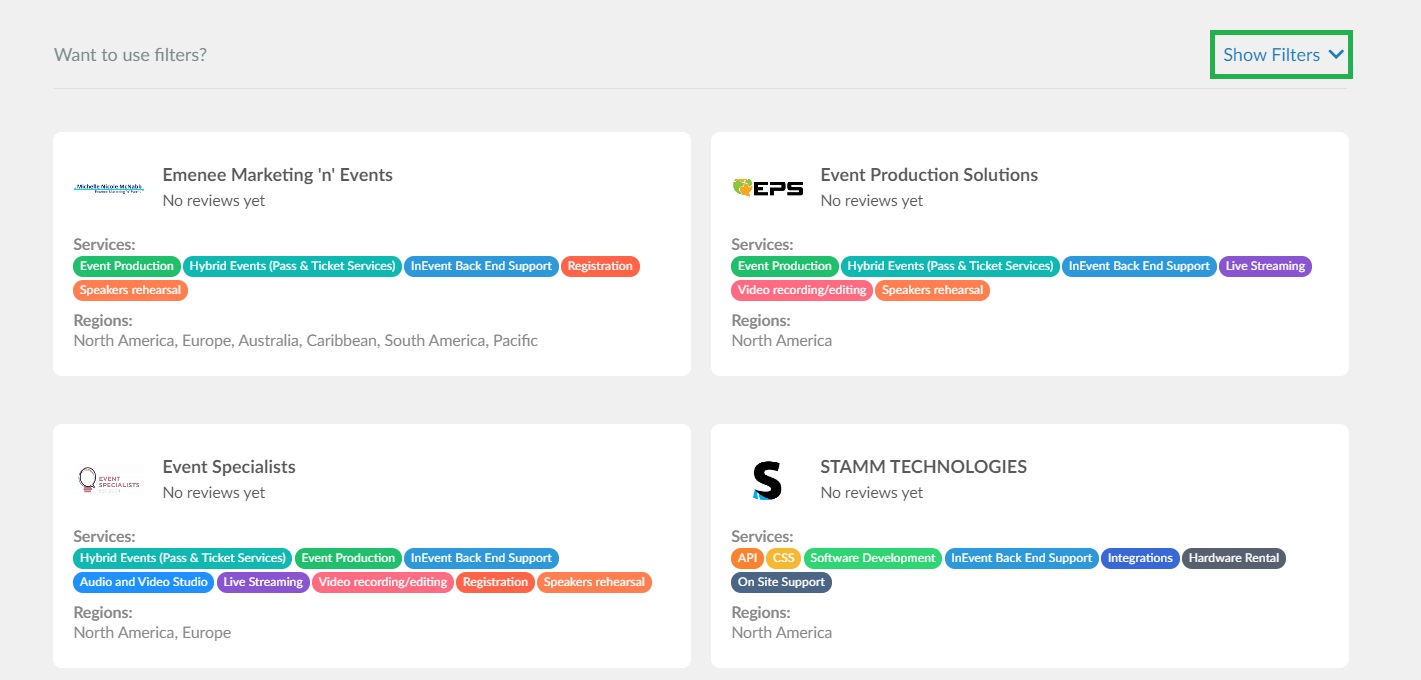Select Live Streaming tag on EPS card
The image size is (1421, 680).
[1265, 266]
